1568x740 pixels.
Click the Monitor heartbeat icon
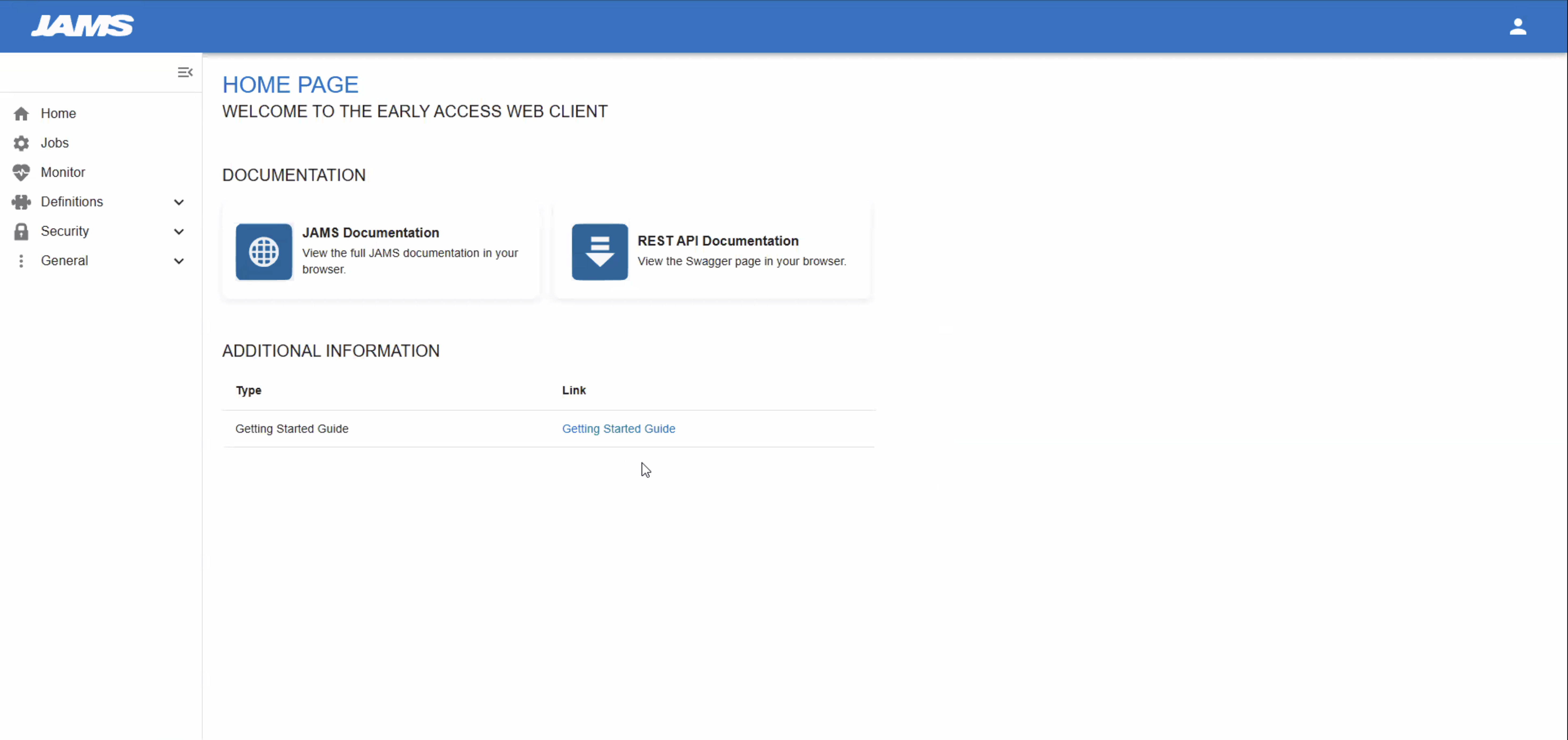(21, 172)
